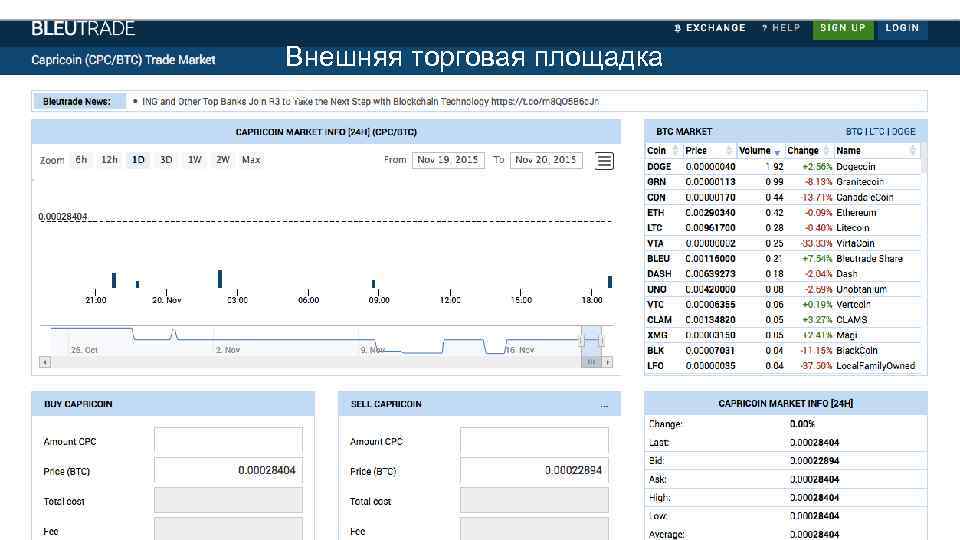The image size is (960, 540).
Task: Select the UNO Unobtanium market row
Action: click(x=782, y=289)
